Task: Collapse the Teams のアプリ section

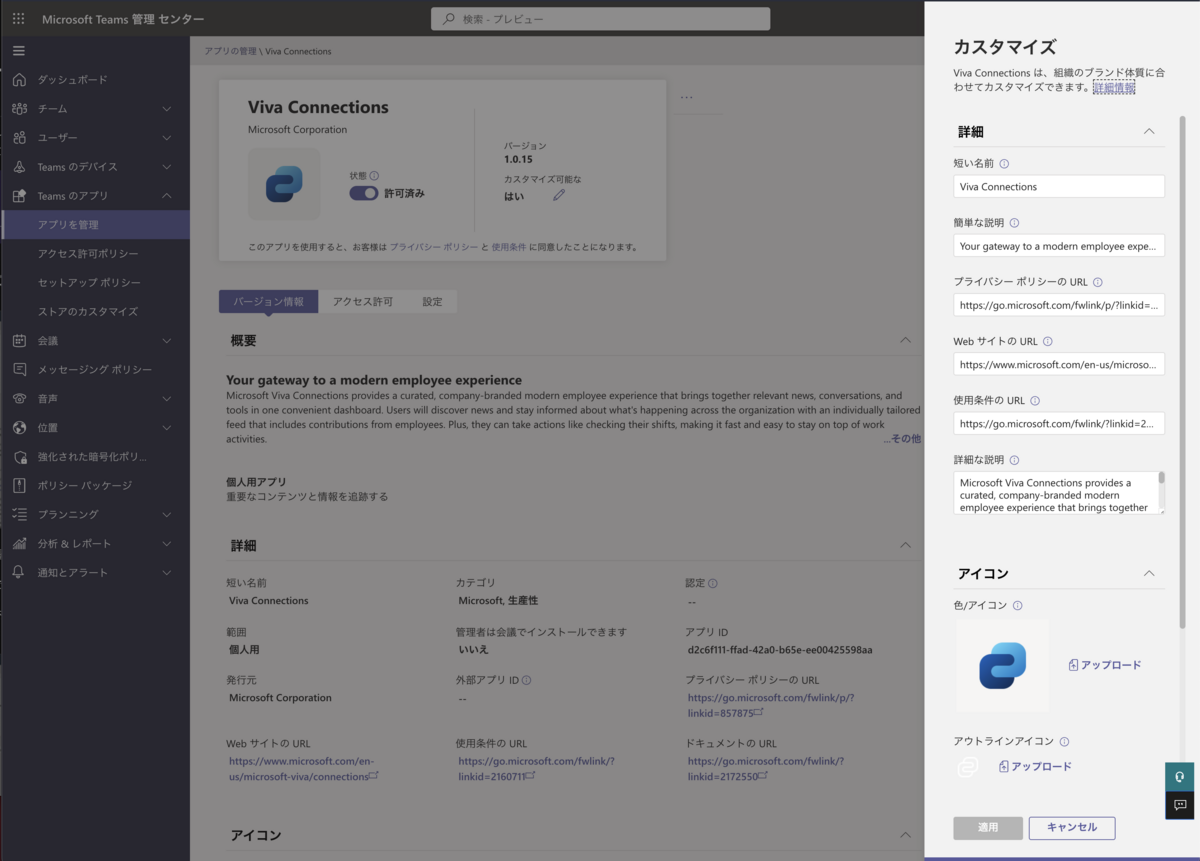Action: point(167,196)
